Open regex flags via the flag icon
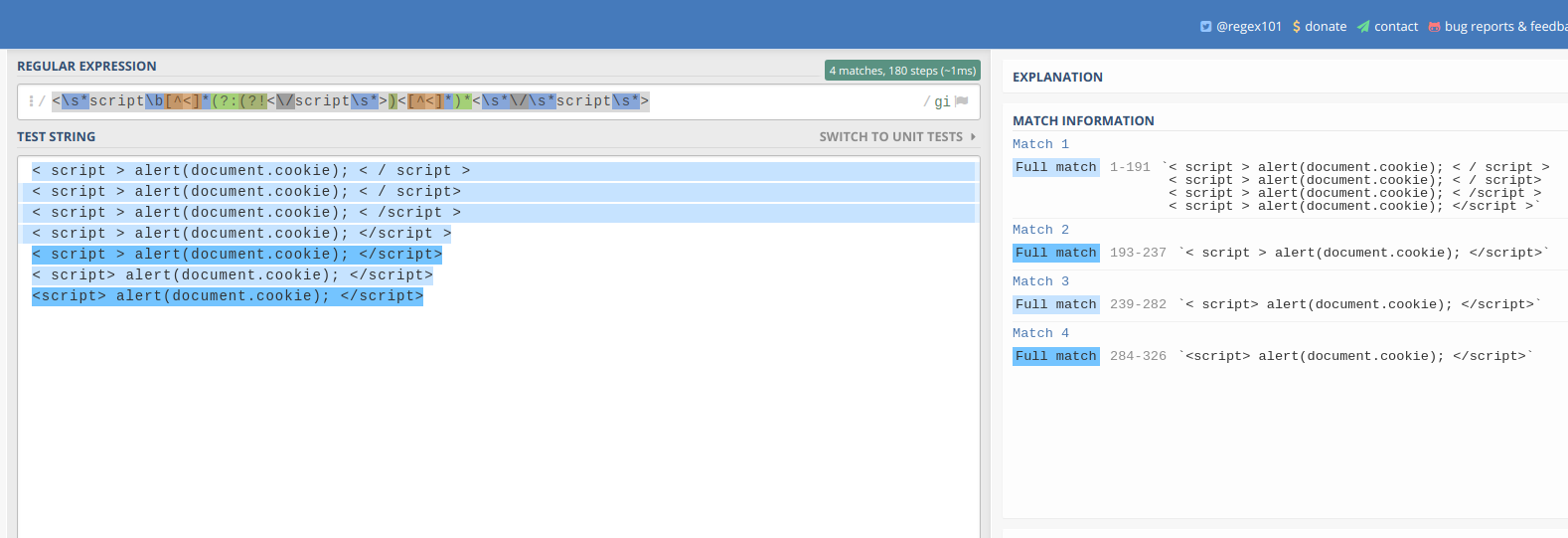This screenshot has height=538, width=1568. [x=962, y=101]
